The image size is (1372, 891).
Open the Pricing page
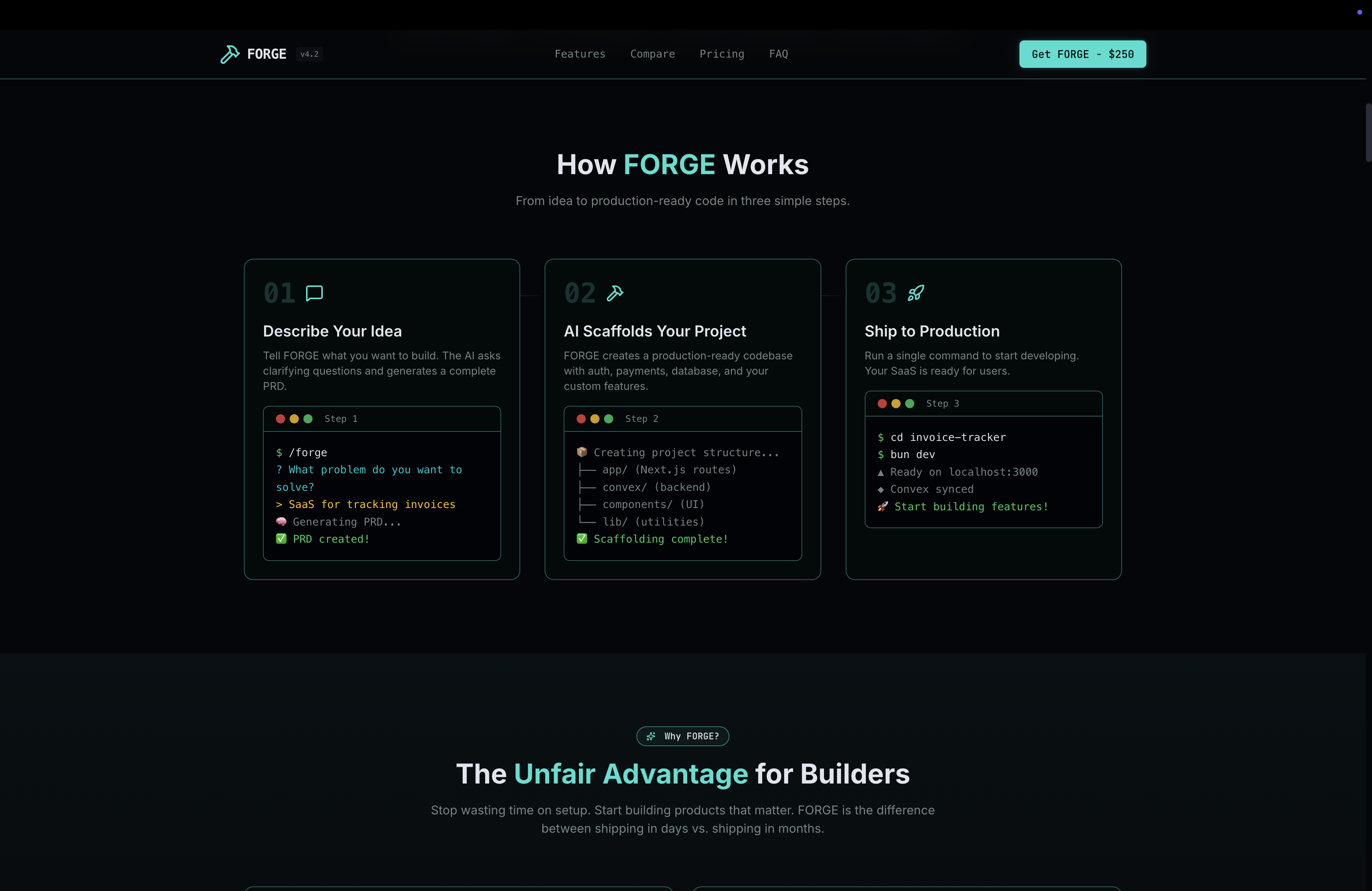pyautogui.click(x=722, y=54)
